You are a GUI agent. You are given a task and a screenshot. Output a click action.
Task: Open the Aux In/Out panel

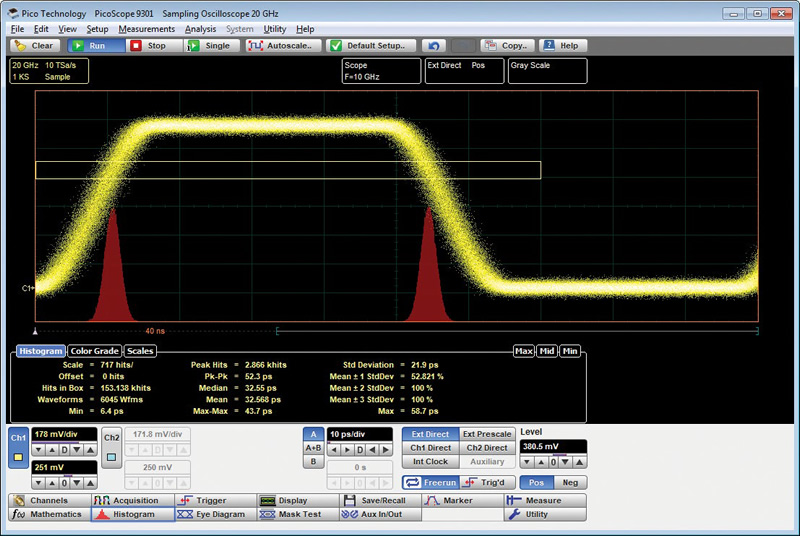click(x=381, y=514)
